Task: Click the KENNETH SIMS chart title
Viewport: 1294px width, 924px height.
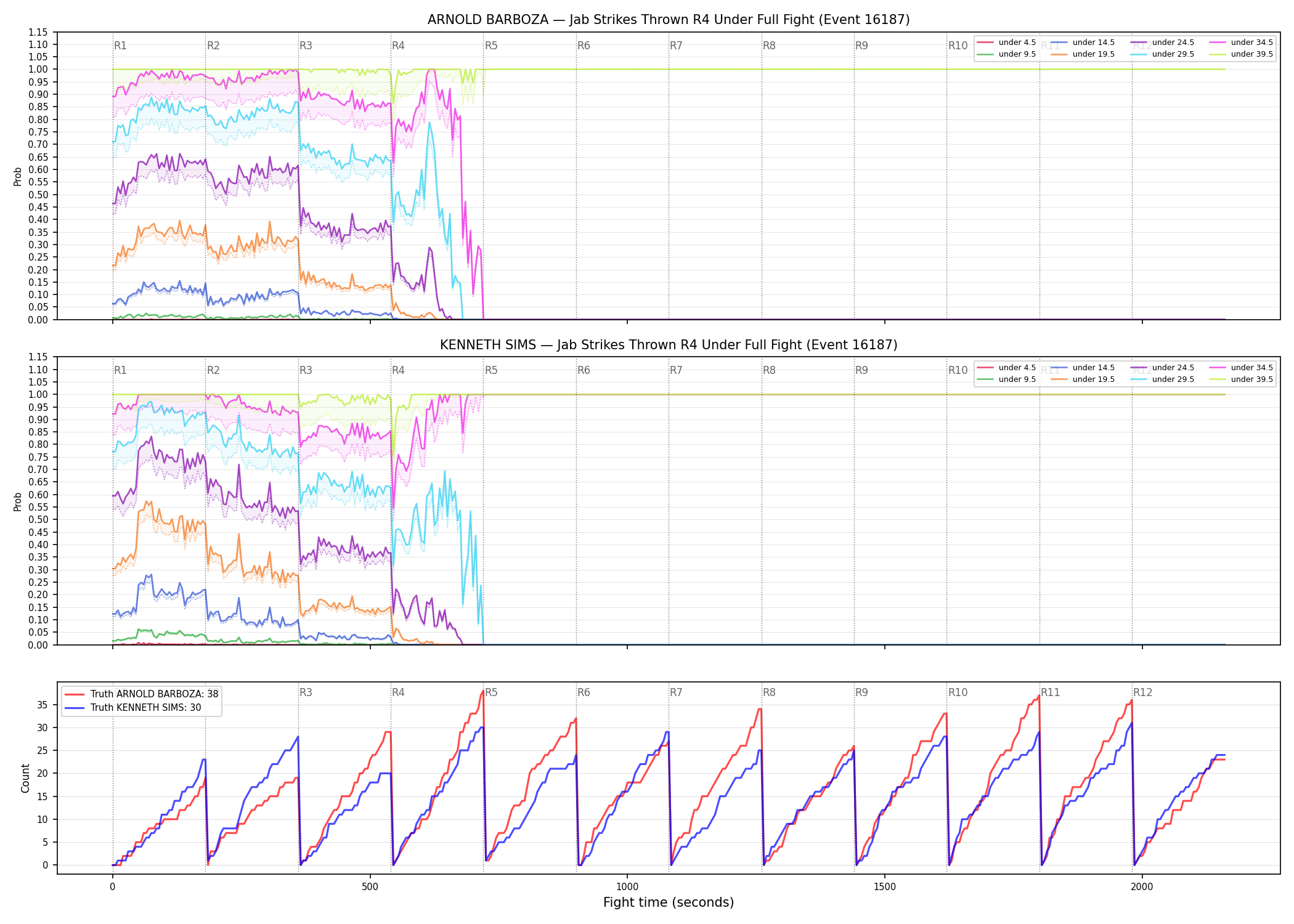Action: coord(669,345)
